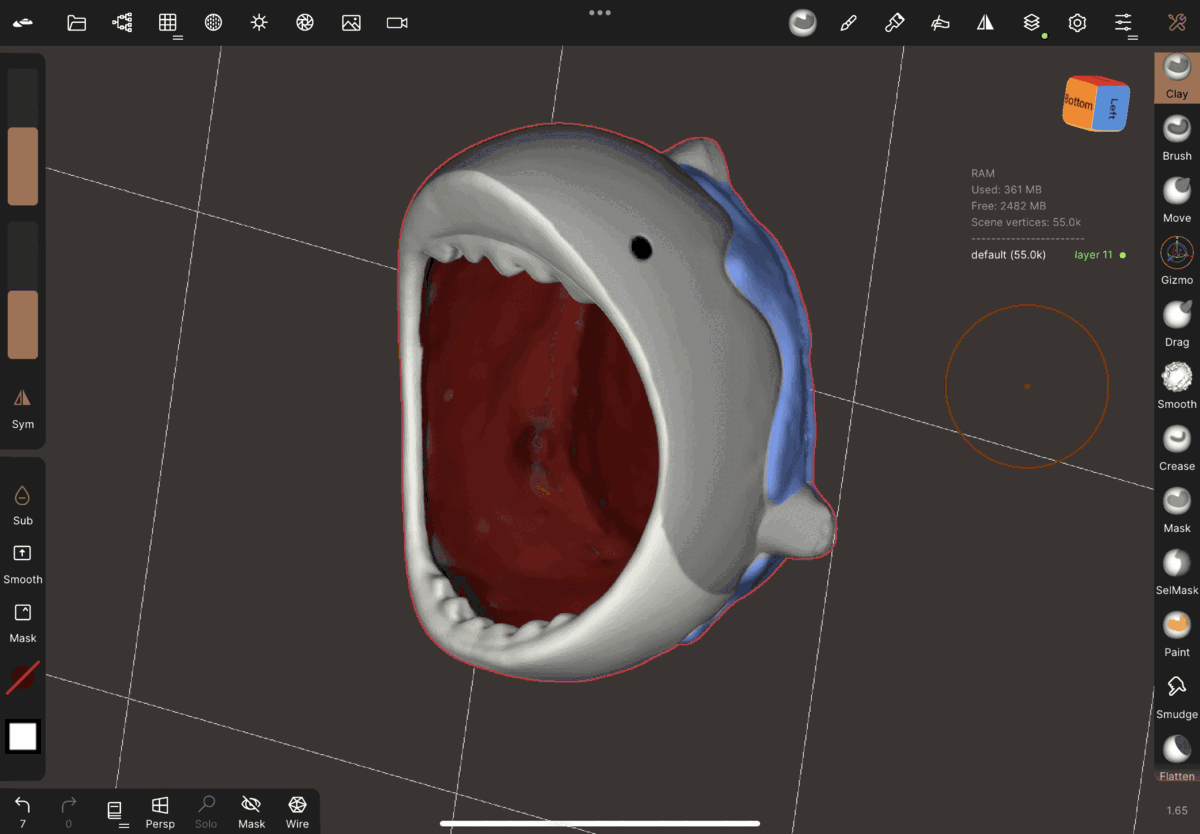Screen dimensions: 1200x834
Task: Click the Scene vertices: 55.0k text
Action: click(x=1026, y=222)
